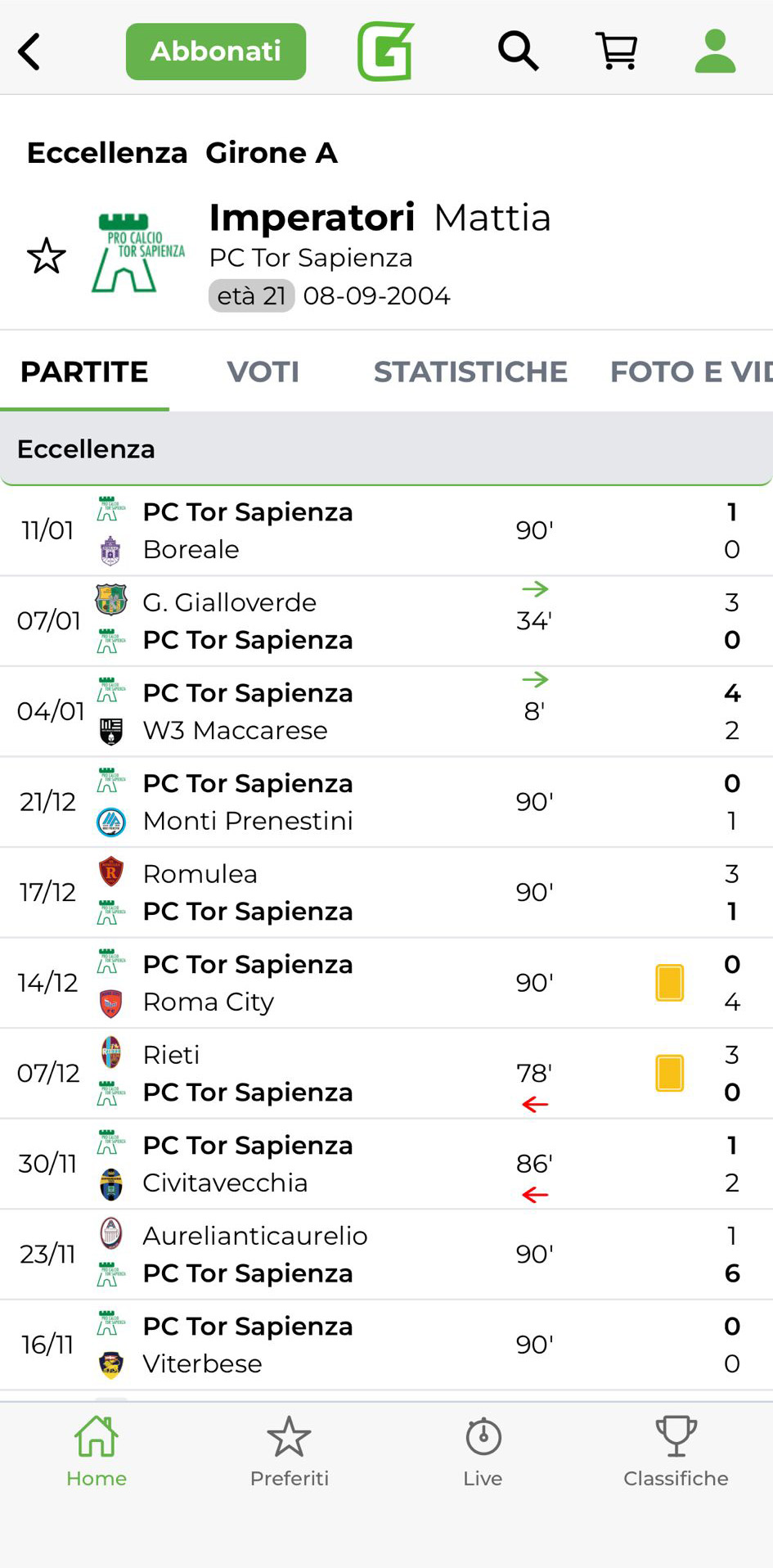This screenshot has height=1568, width=773.
Task: Switch to the STATISTICHE tab
Action: pos(470,372)
